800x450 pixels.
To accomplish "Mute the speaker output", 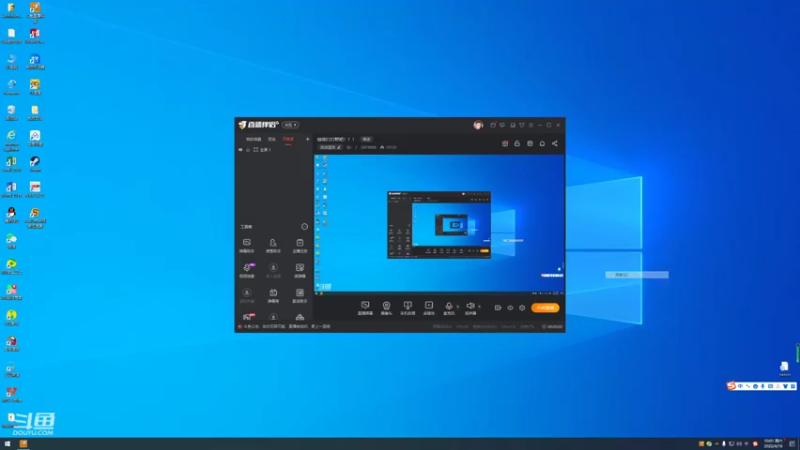I will pyautogui.click(x=470, y=308).
